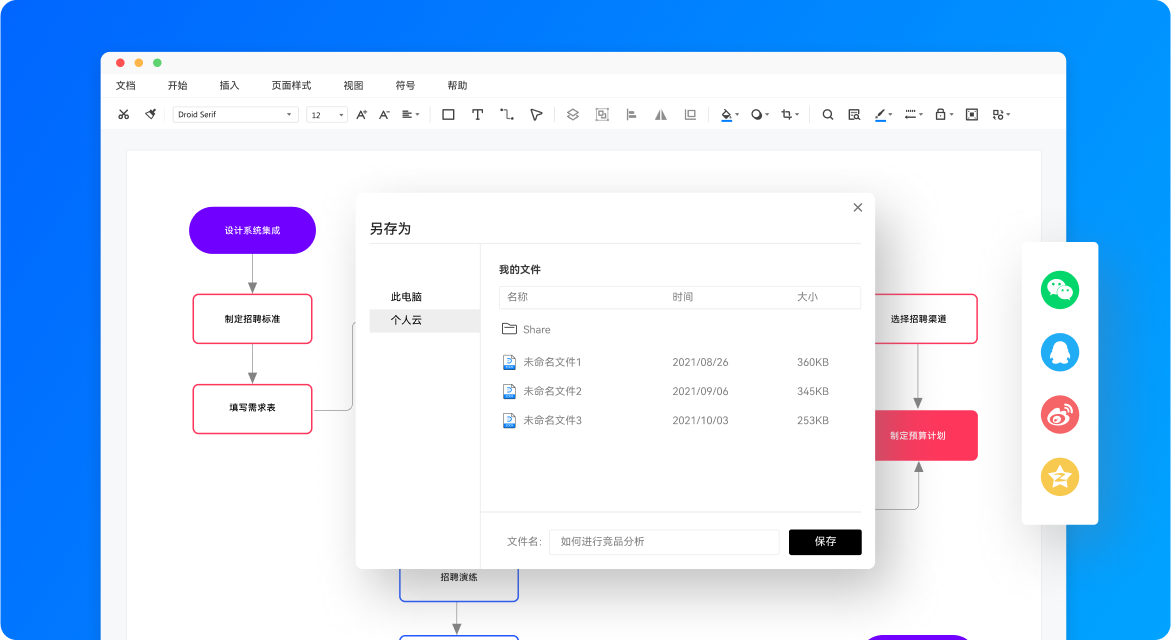This screenshot has height=640, width=1171.
Task: Select 个人云 location in the sidebar
Action: 424,320
